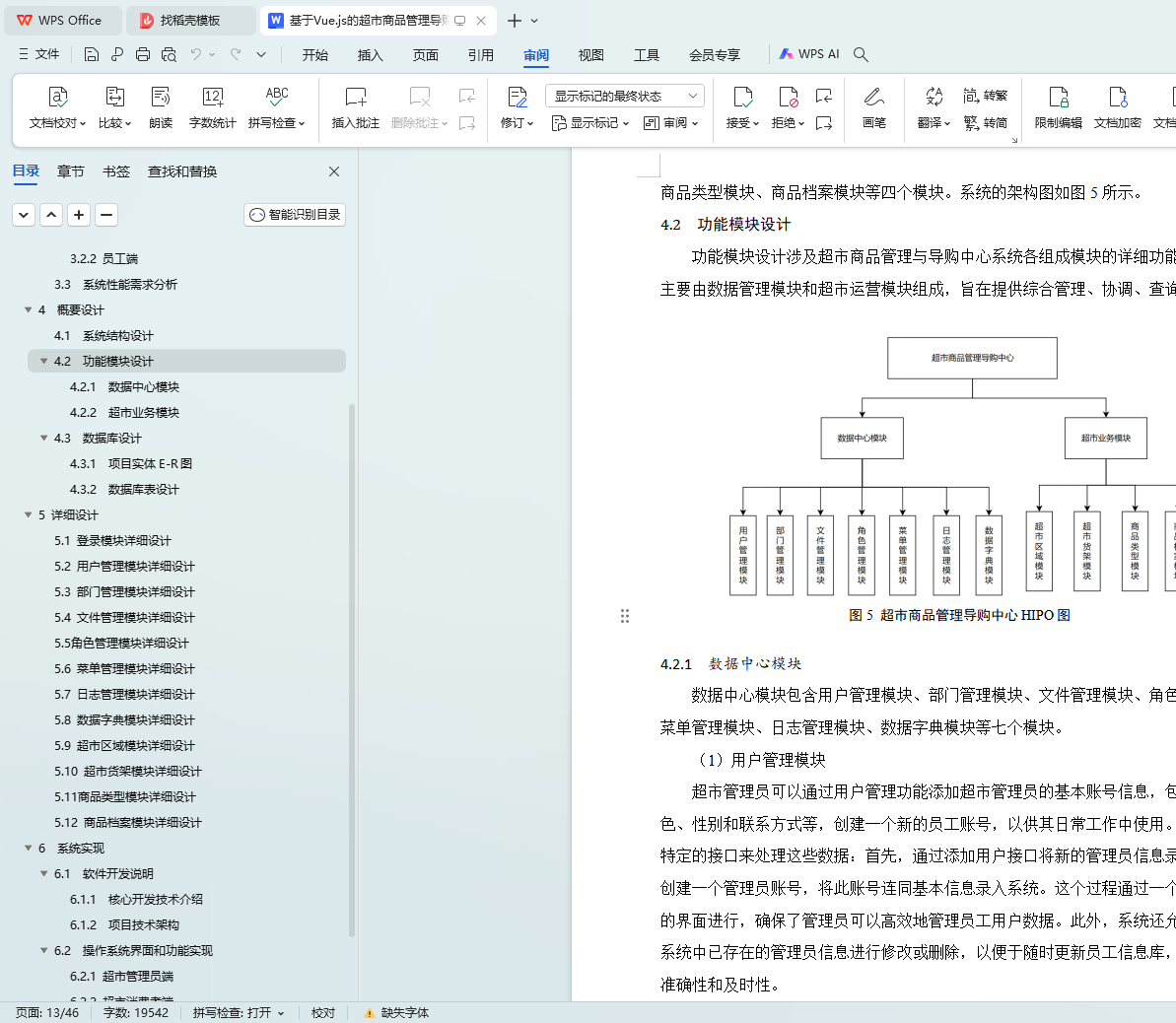
Task: Click the print icon in quick toolbar
Action: [x=143, y=54]
